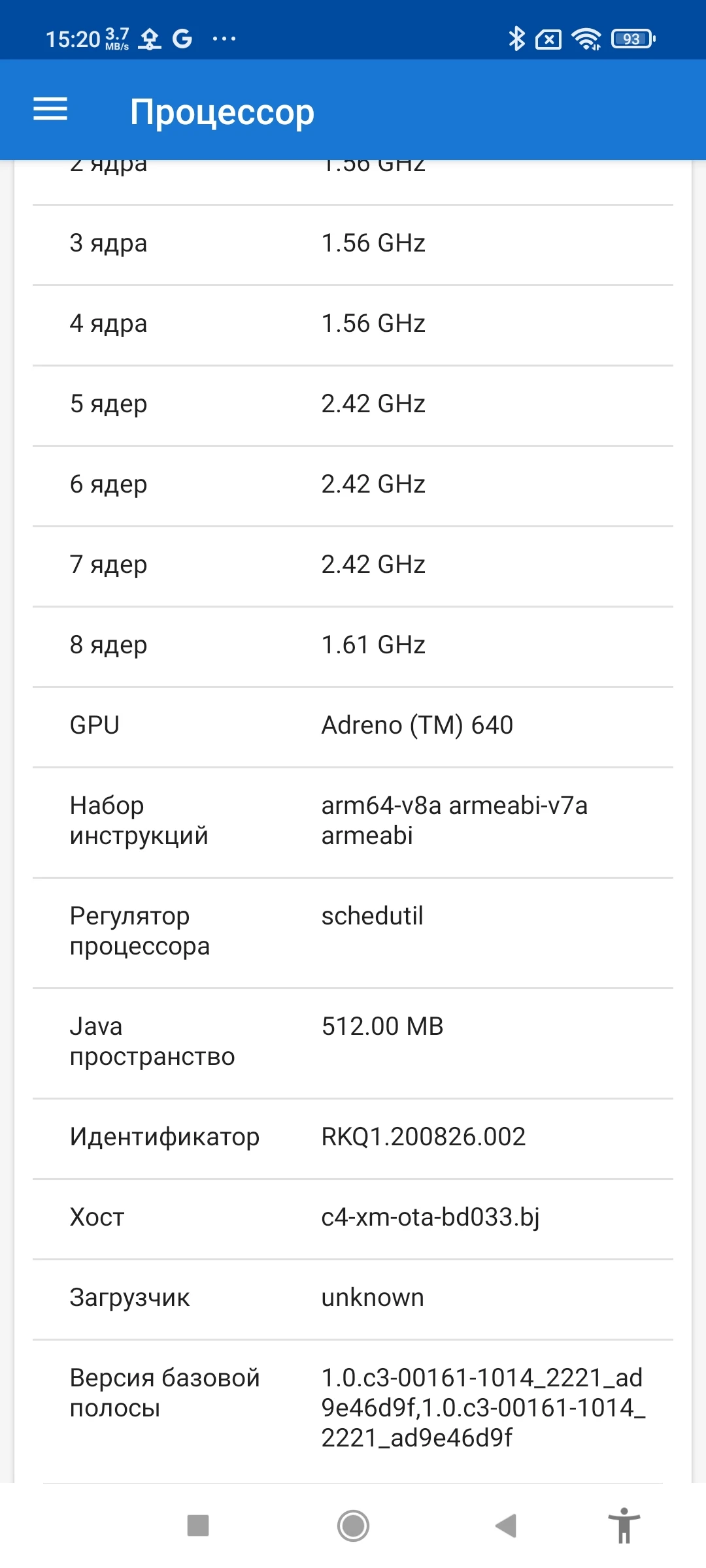706x1568 pixels.
Task: Tap the Java пространство 512.00 MB row
Action: click(x=353, y=1041)
